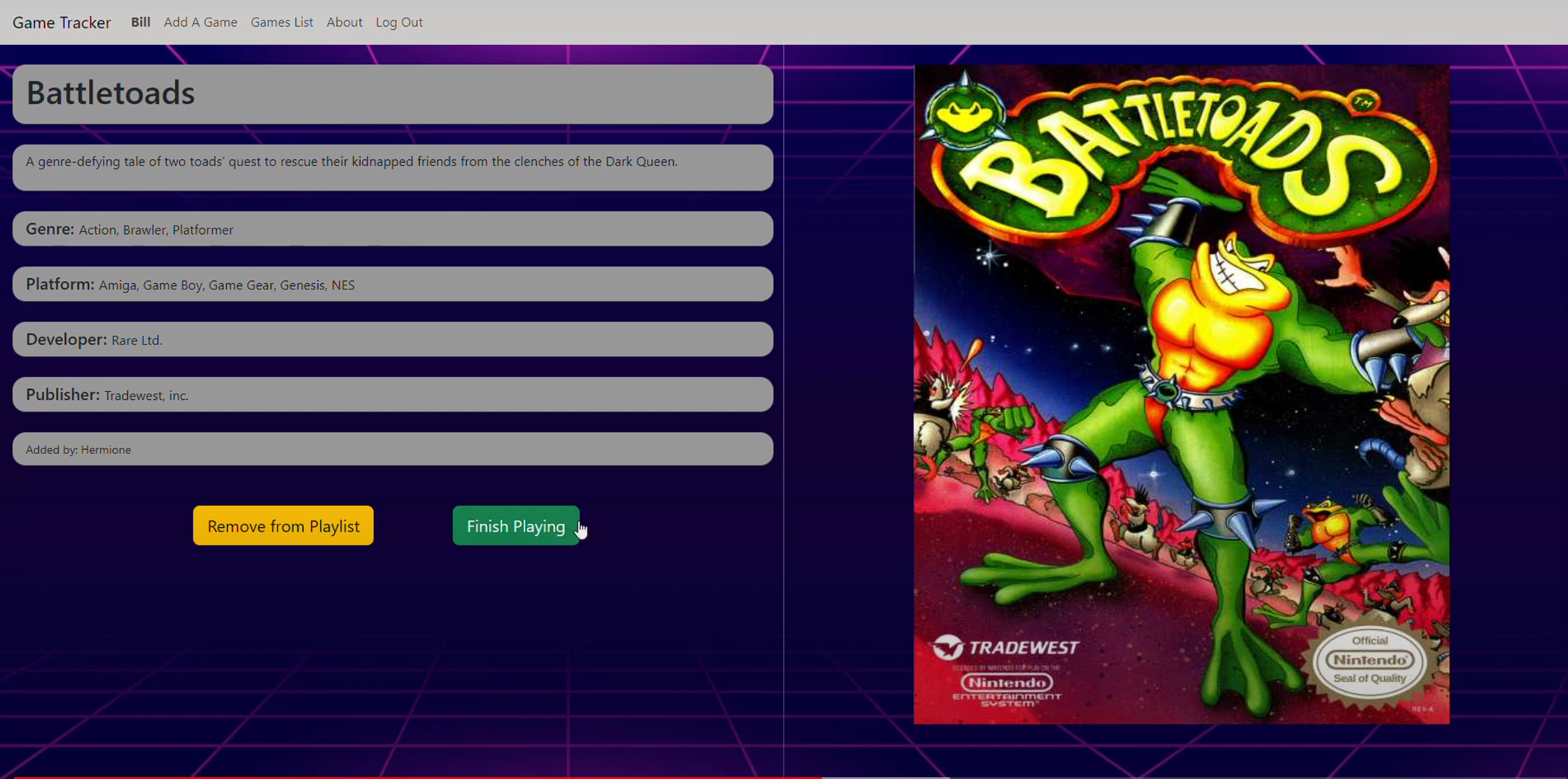
Task: Click the game description text about Dark Queen
Action: coord(352,161)
